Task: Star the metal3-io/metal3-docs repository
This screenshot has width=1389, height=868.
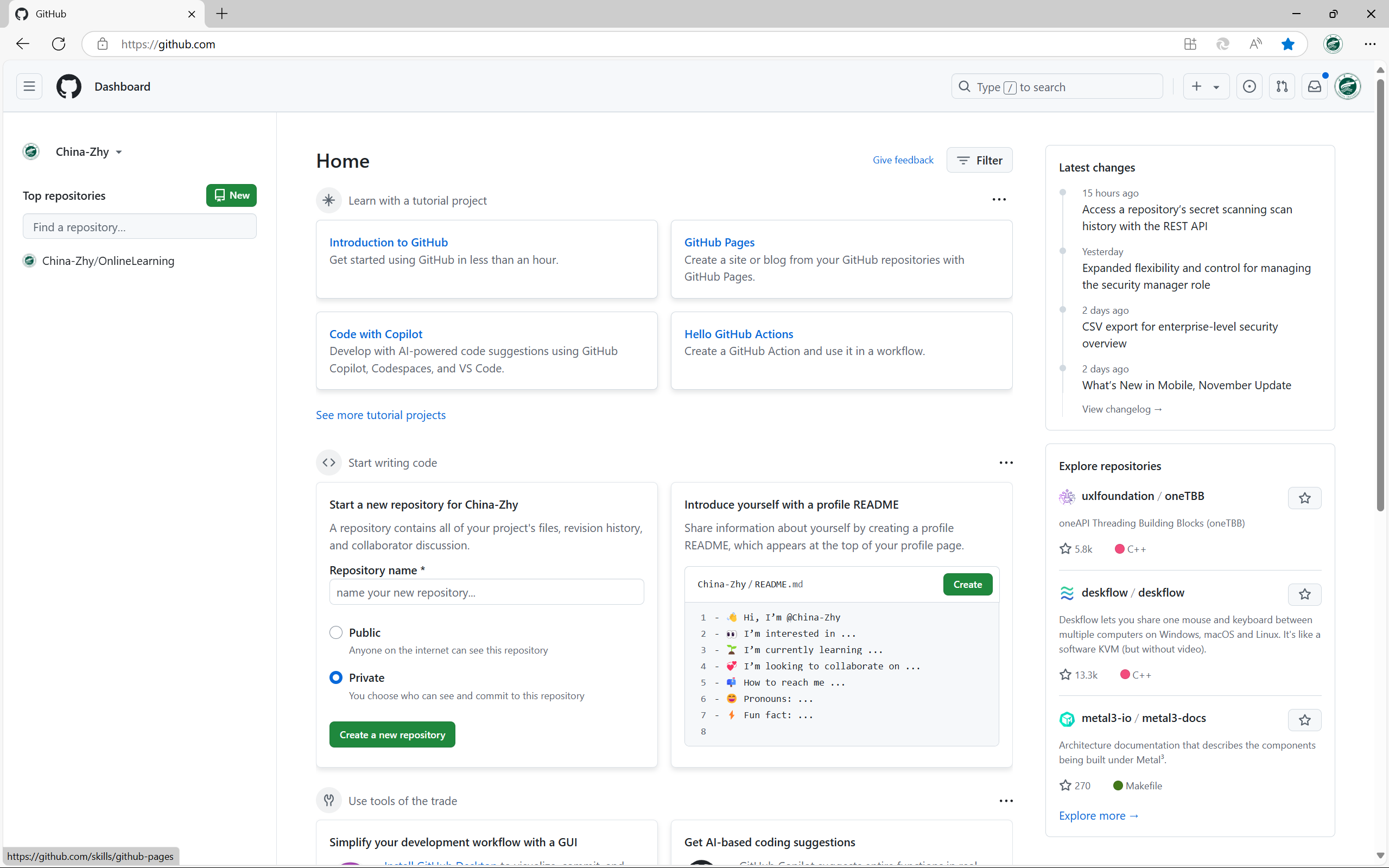Action: [x=1305, y=720]
